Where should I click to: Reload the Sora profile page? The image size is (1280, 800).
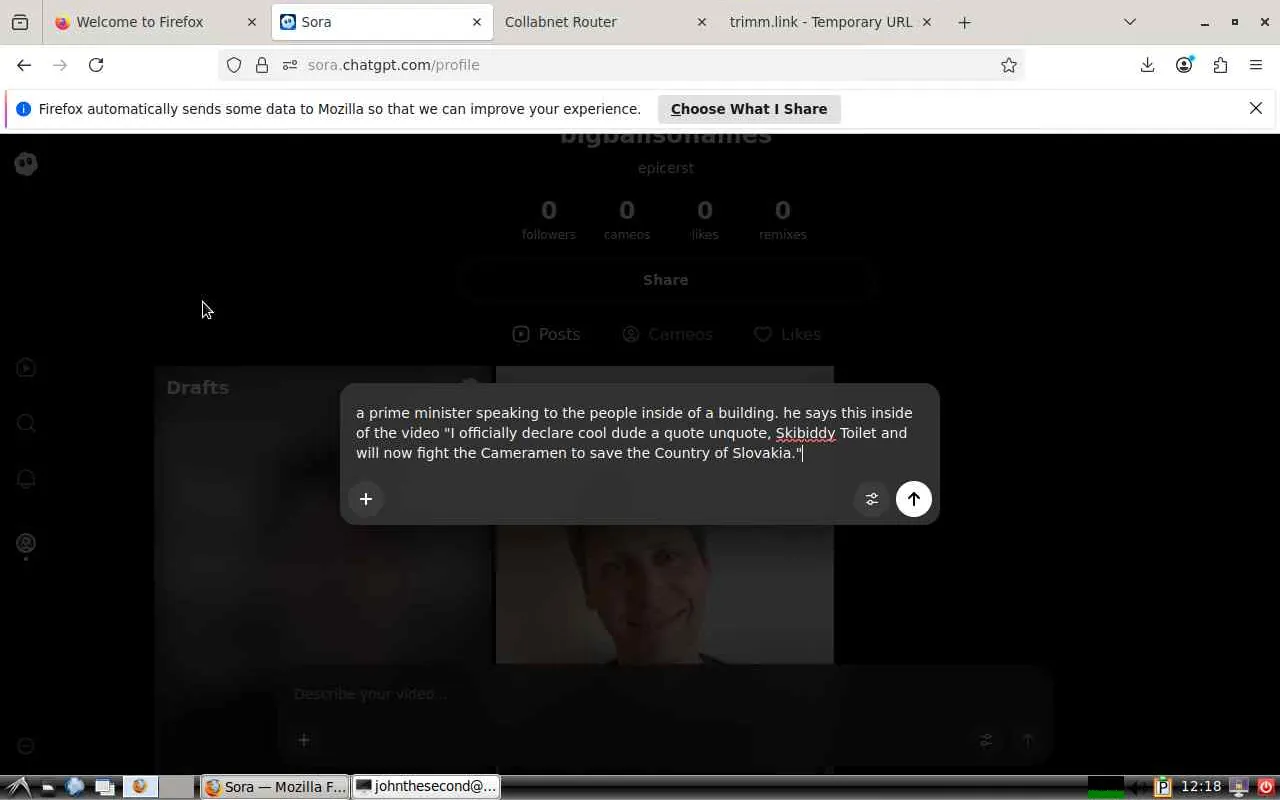[x=96, y=65]
